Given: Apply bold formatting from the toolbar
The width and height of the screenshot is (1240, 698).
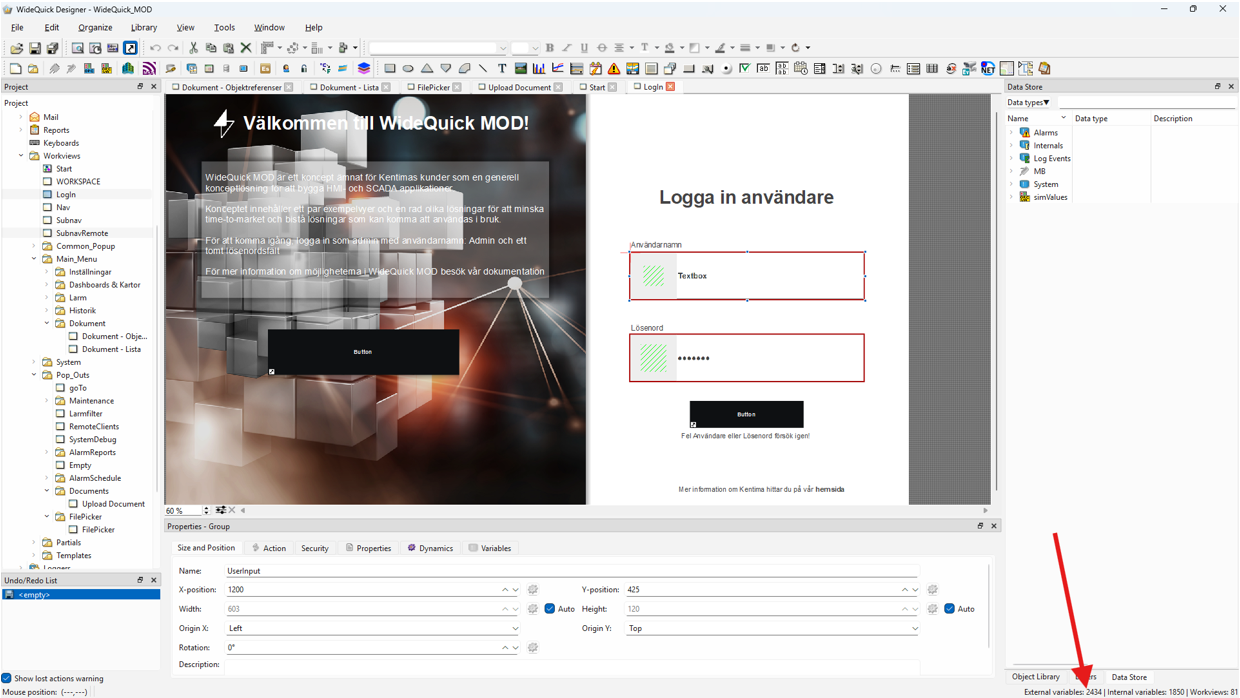Looking at the screenshot, I should [x=550, y=47].
